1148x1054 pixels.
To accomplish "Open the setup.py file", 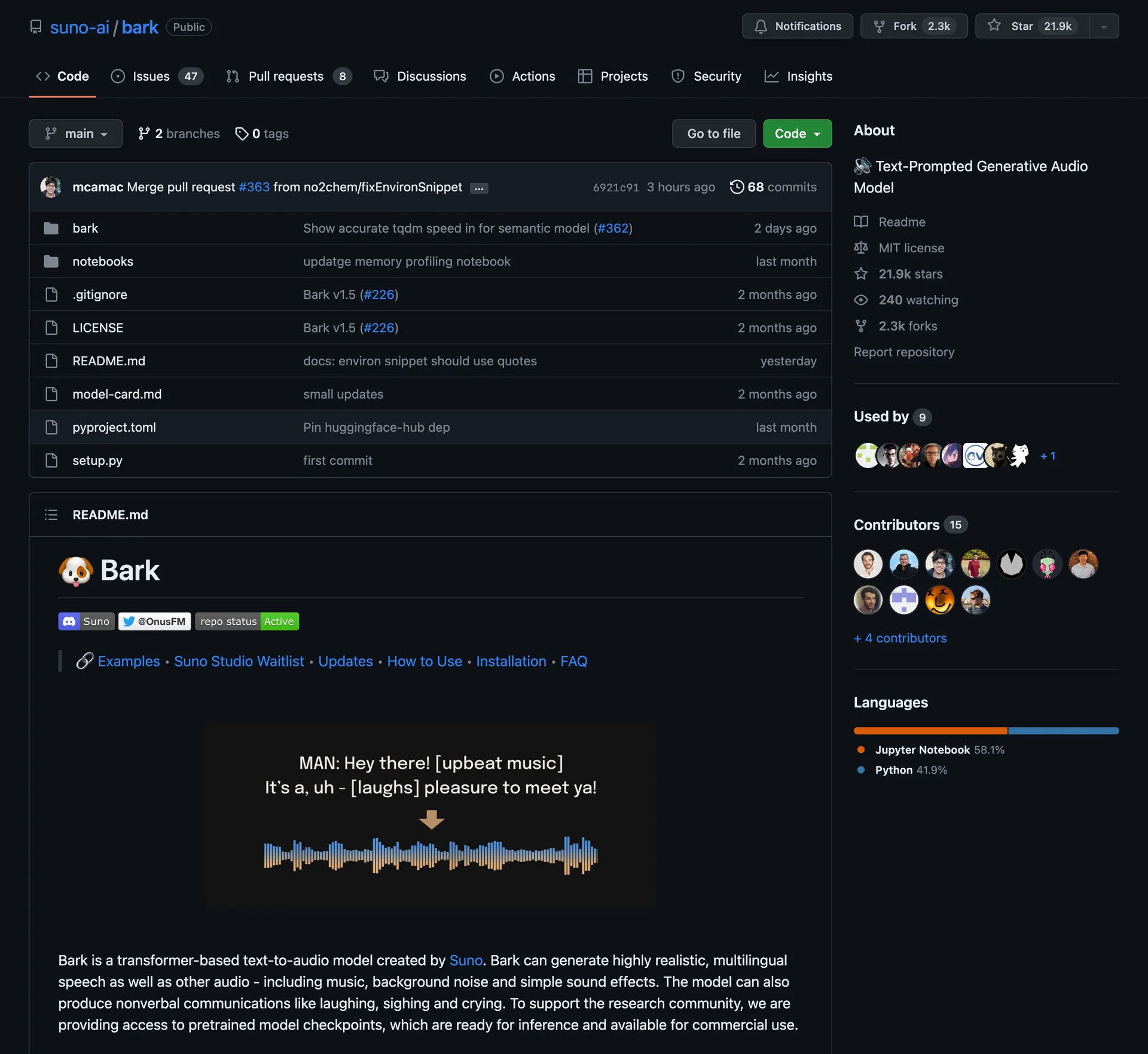I will pos(97,461).
